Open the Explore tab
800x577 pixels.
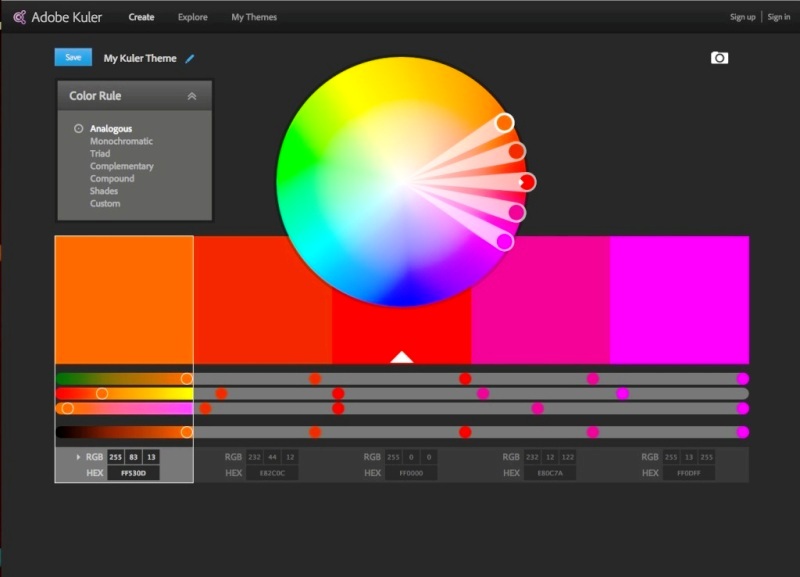pyautogui.click(x=192, y=17)
